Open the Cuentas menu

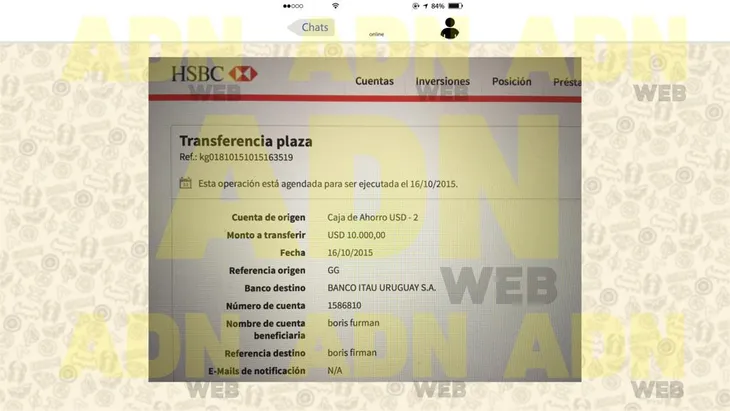[374, 81]
